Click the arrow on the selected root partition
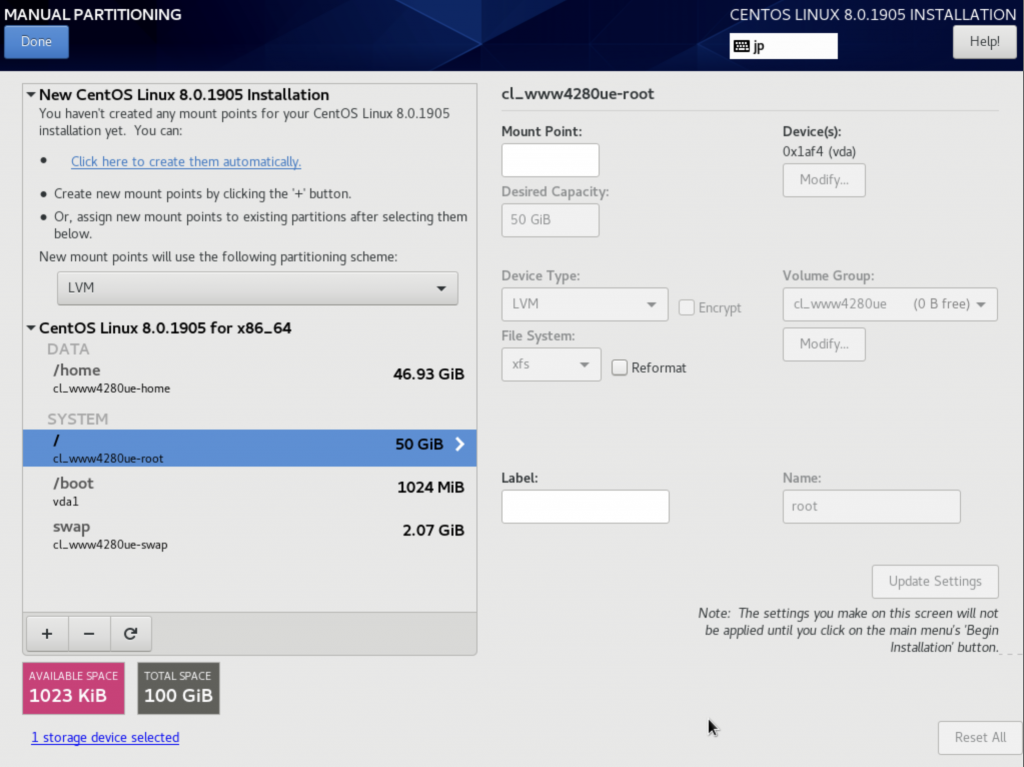Image resolution: width=1024 pixels, height=767 pixels. point(460,445)
